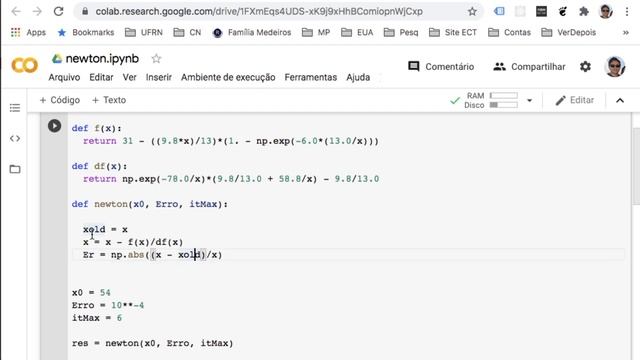The height and width of the screenshot is (360, 640).
Task: Click the 'def df(x):' code line
Action: tap(100, 166)
